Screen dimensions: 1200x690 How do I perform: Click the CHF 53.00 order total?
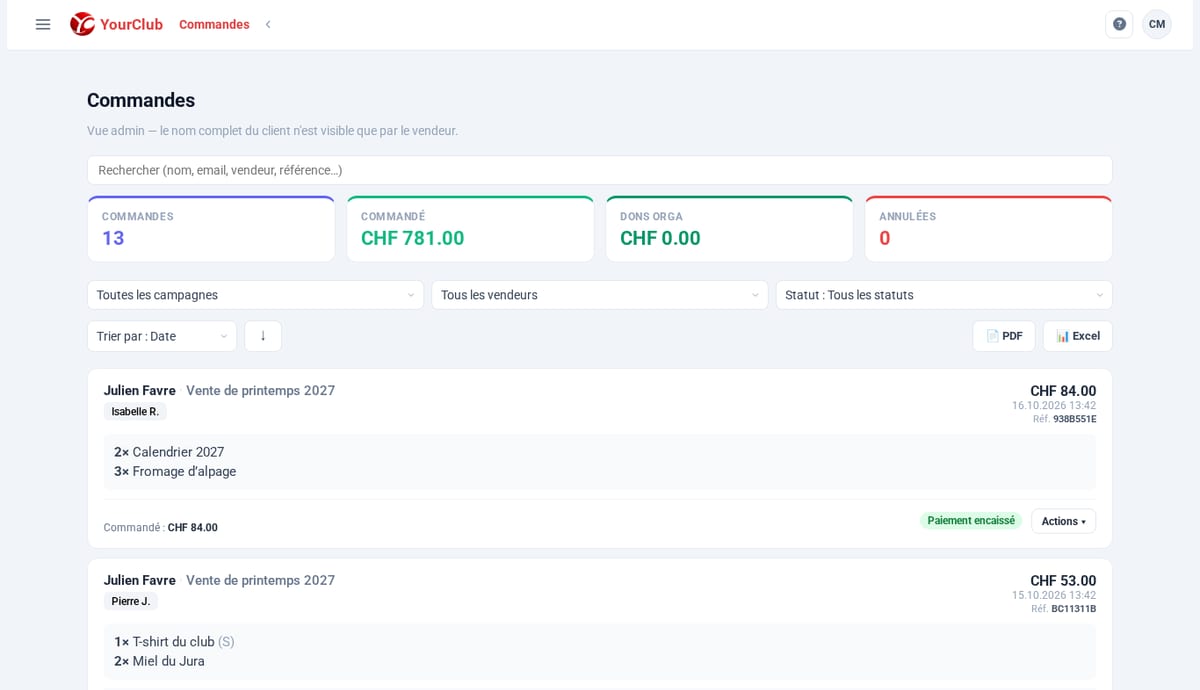coord(1063,581)
